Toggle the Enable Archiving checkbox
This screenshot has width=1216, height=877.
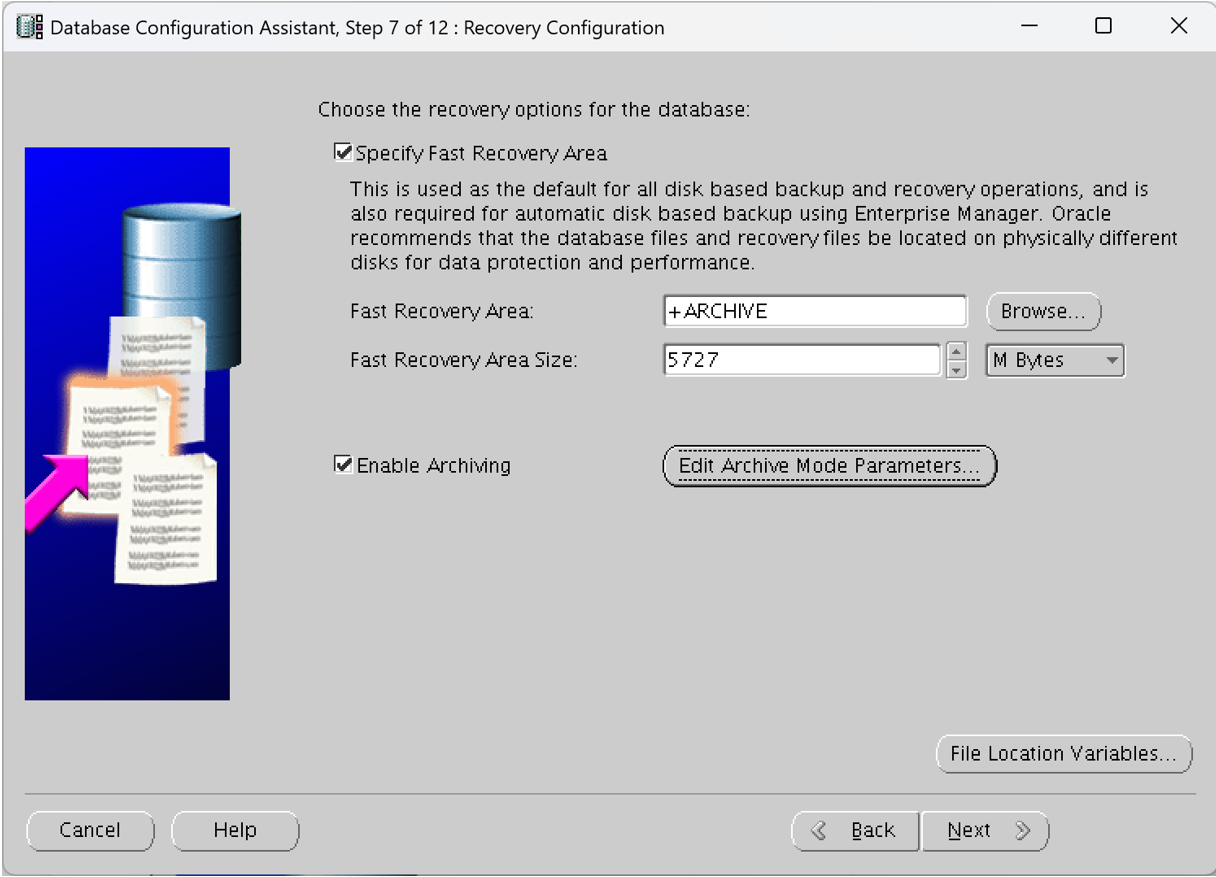(343, 465)
